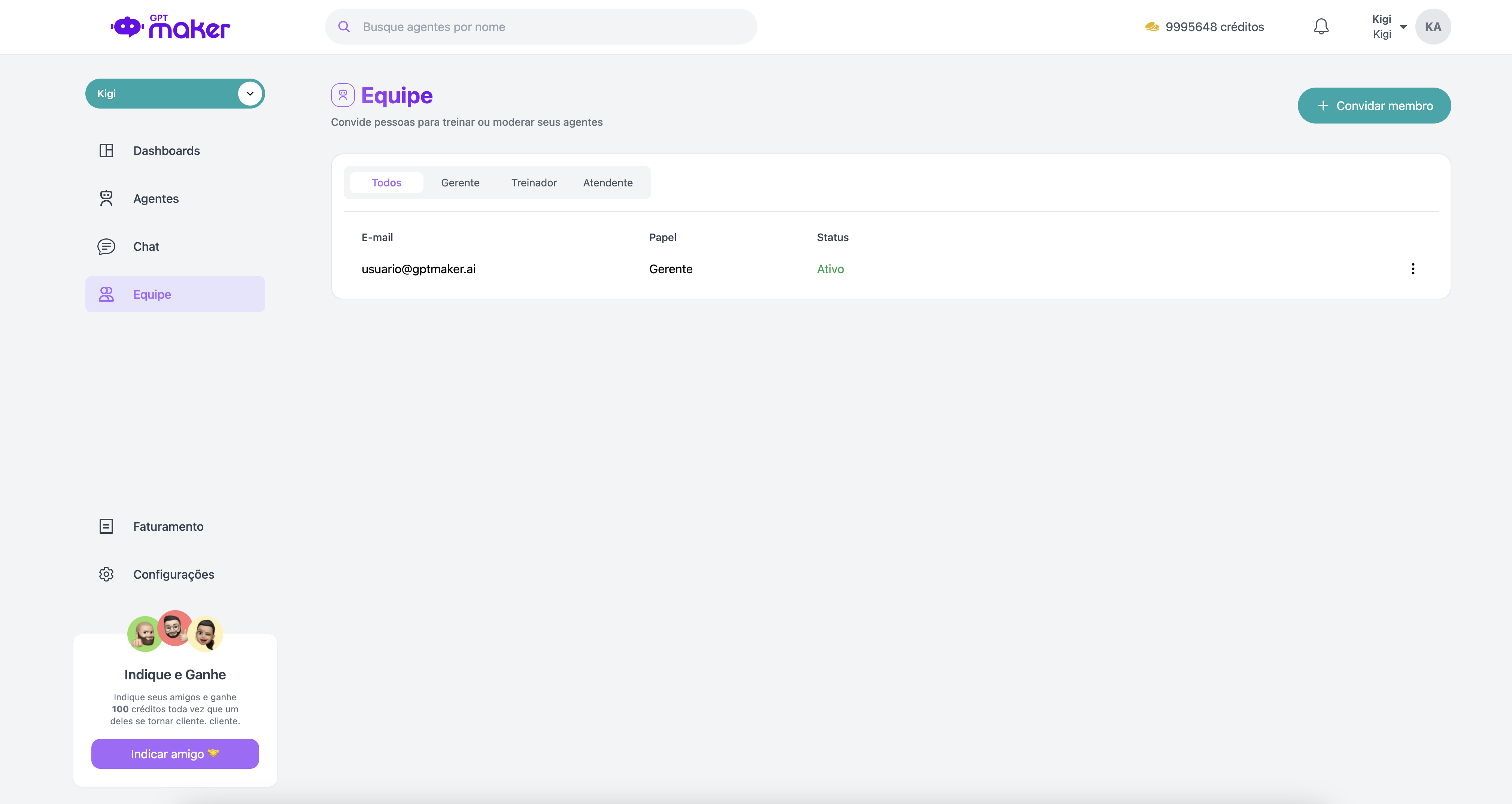1512x804 pixels.
Task: Open Agentes from the sidebar icon
Action: [106, 198]
